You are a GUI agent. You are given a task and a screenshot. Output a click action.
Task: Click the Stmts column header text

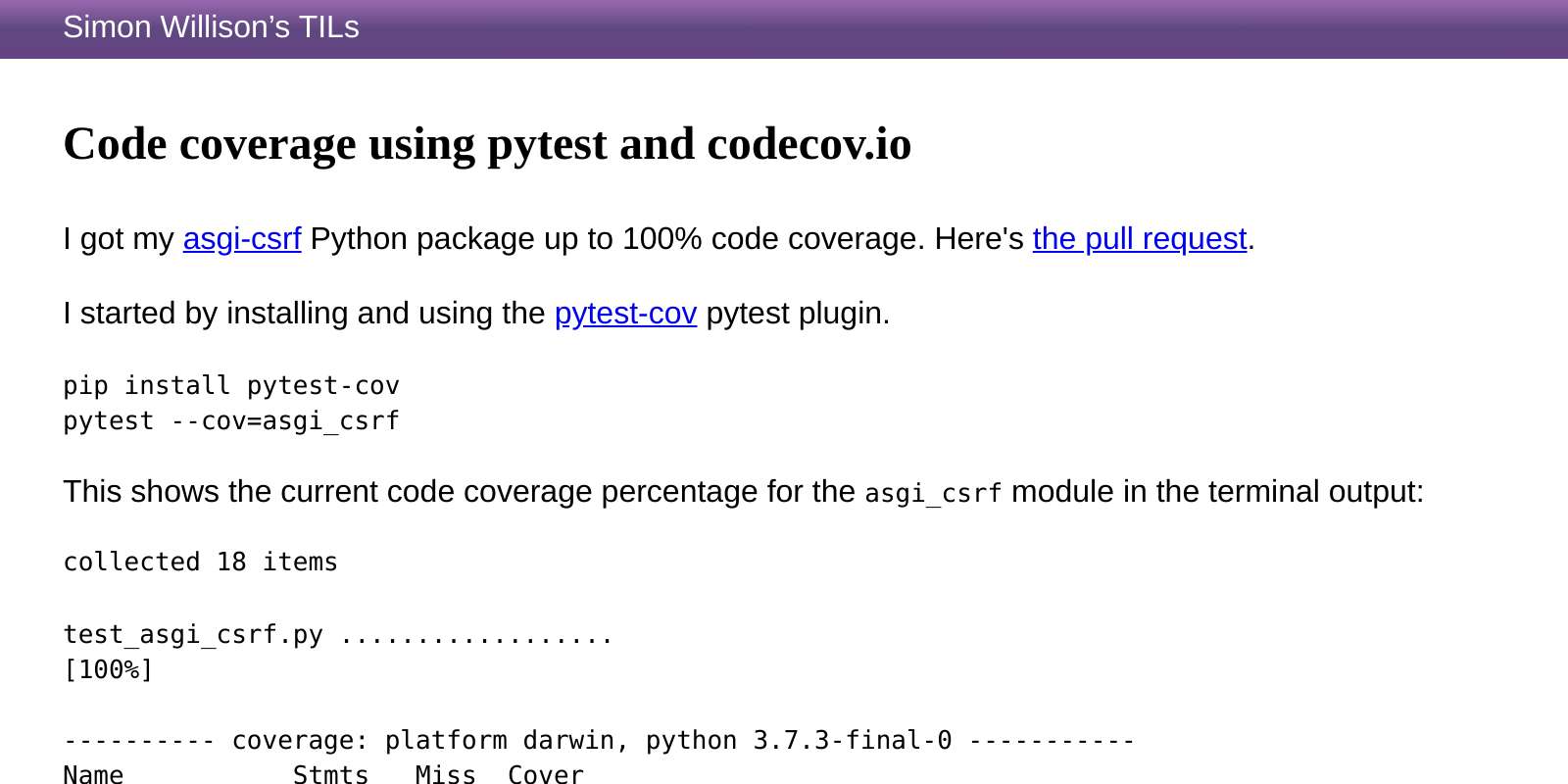click(x=331, y=774)
